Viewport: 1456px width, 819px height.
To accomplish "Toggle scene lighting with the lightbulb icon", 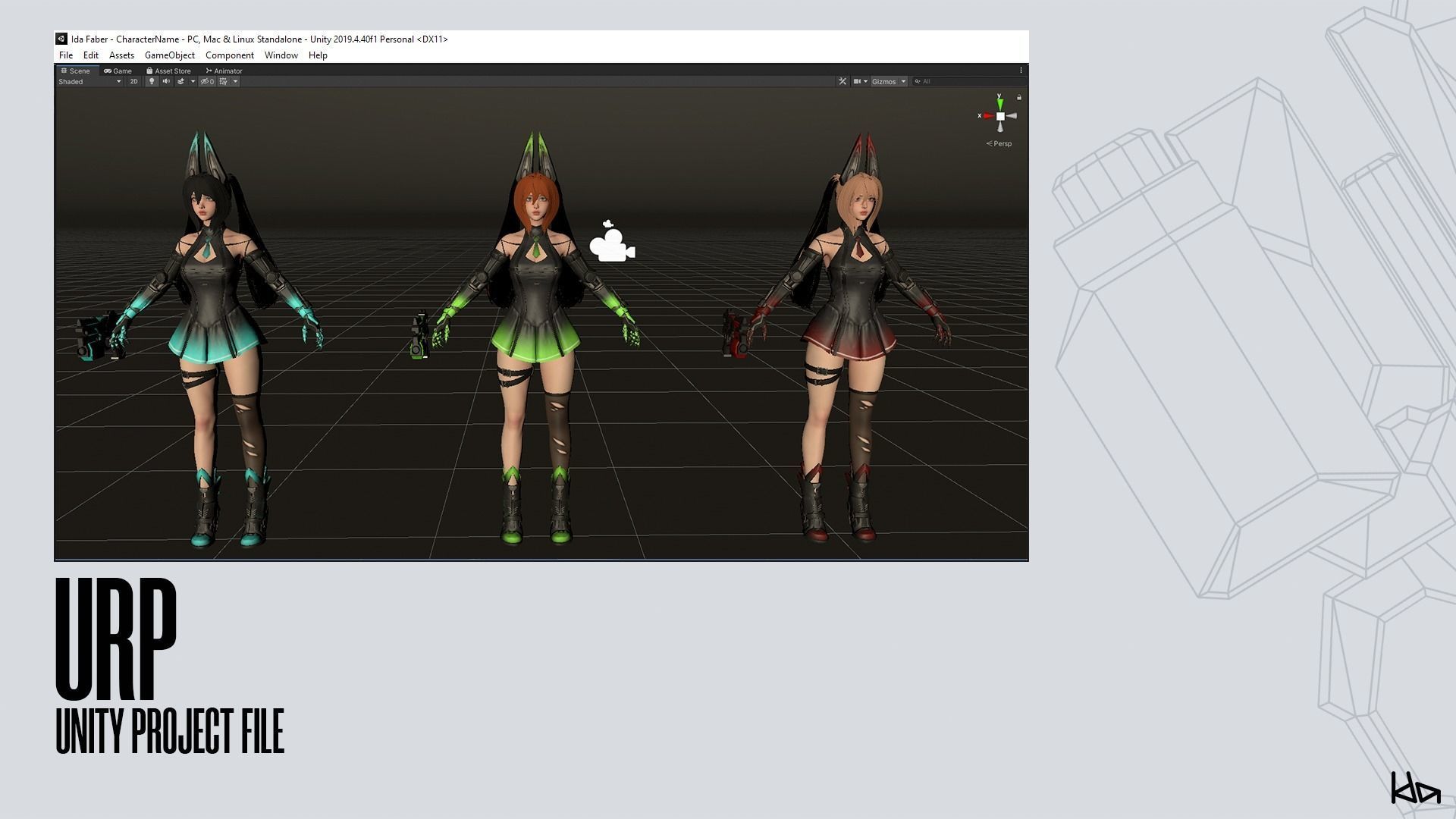I will click(152, 81).
